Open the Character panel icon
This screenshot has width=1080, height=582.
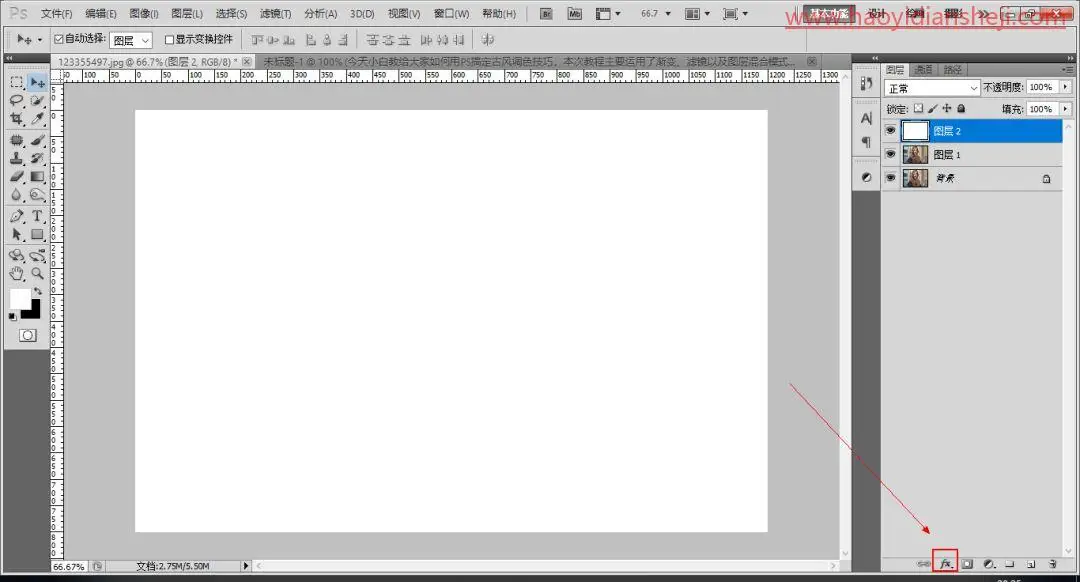pyautogui.click(x=866, y=118)
